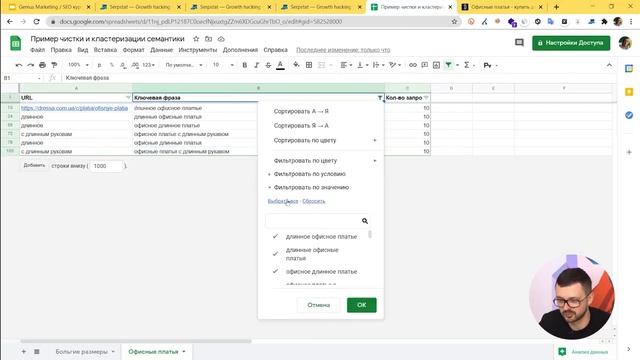The width and height of the screenshot is (640, 360).
Task: Toggle italic formatting
Action: (x=256, y=65)
